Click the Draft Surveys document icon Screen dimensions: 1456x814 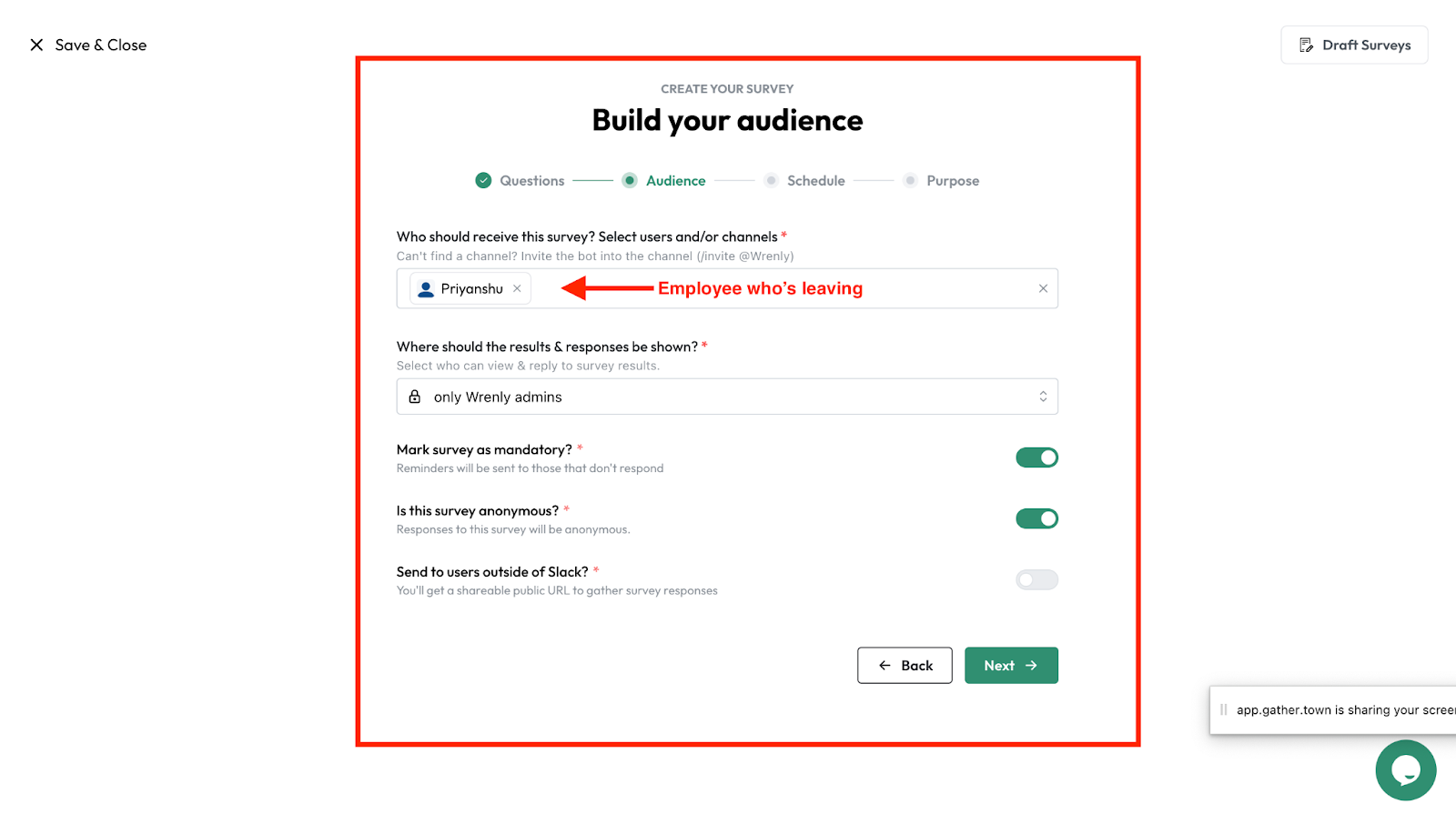(1306, 45)
